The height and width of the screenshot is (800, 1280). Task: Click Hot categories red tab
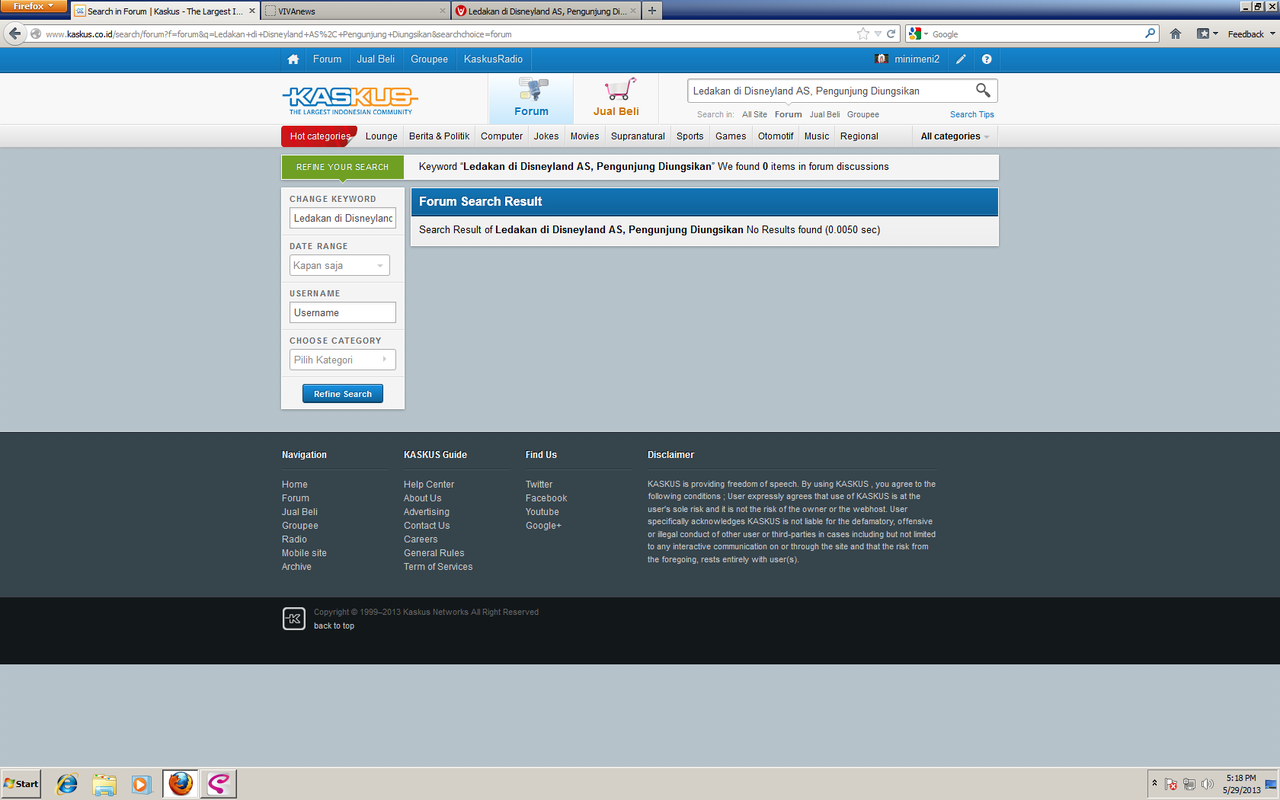click(319, 136)
